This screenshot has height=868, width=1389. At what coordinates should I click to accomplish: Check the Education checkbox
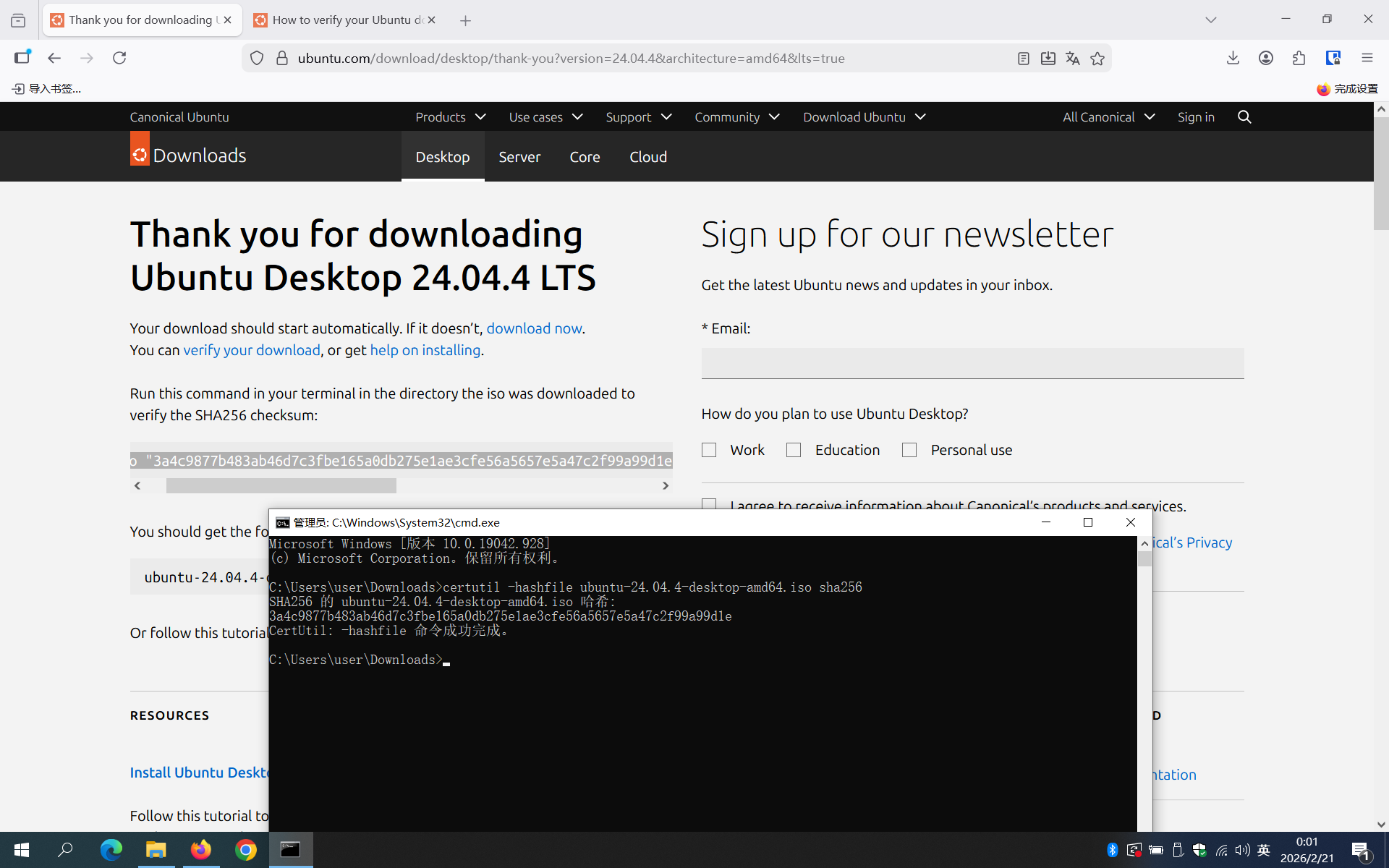tap(794, 450)
